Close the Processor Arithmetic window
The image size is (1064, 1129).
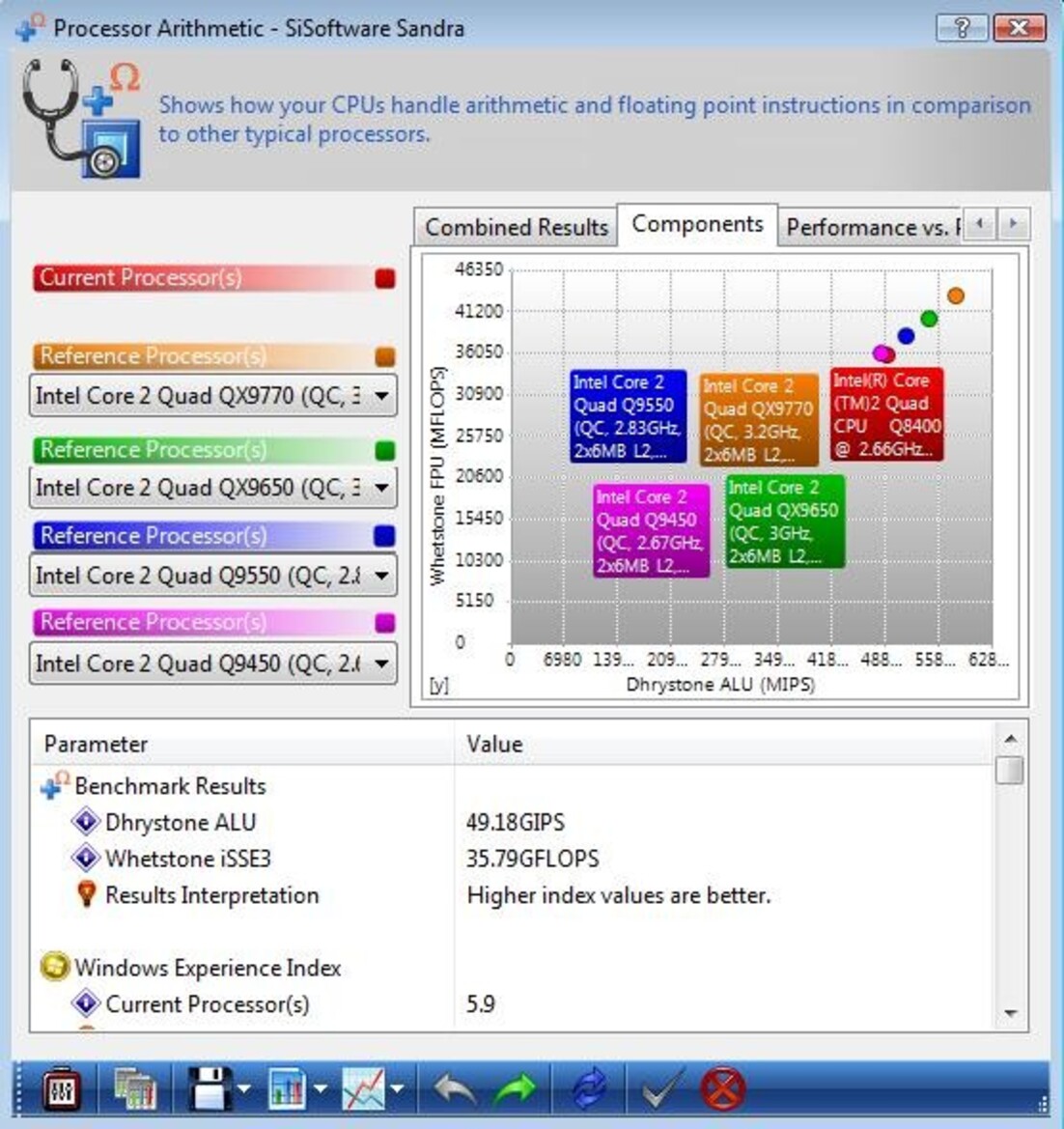click(1020, 28)
